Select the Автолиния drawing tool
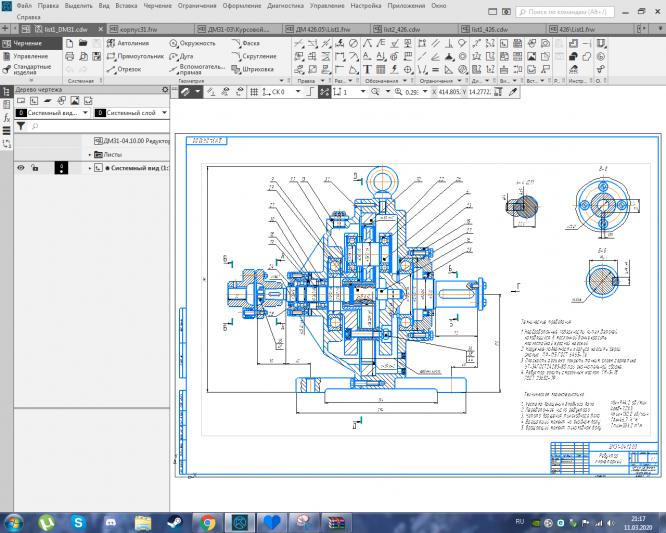 129,44
